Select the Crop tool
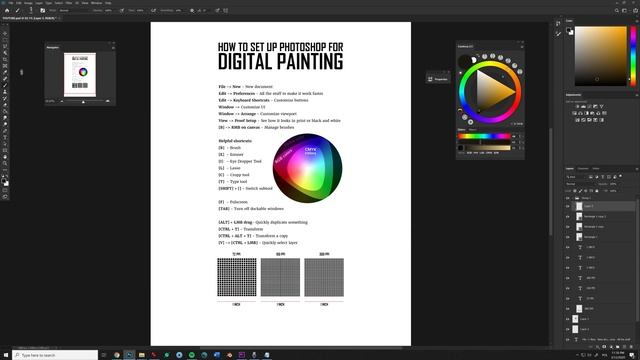The width and height of the screenshot is (640, 360). (x=5, y=59)
